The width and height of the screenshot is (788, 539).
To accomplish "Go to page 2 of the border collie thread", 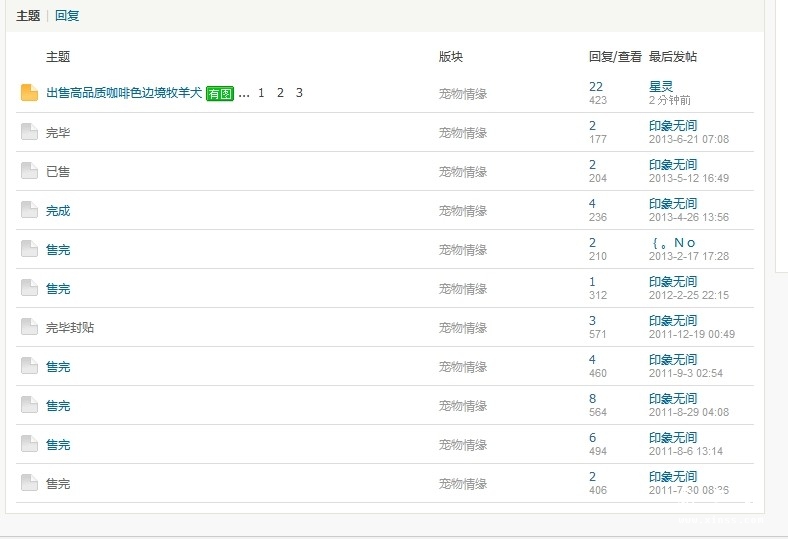I will pos(280,93).
